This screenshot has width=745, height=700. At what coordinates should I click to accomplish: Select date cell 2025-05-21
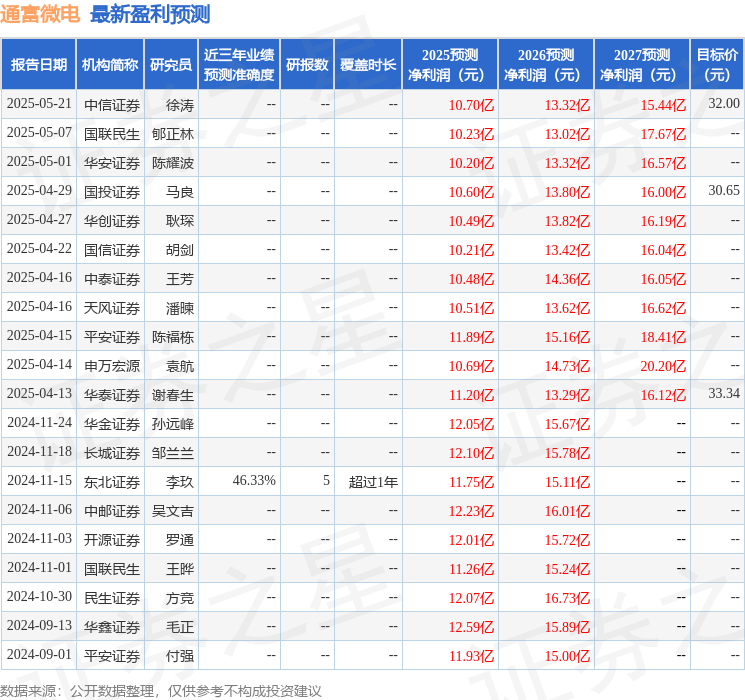pos(39,104)
